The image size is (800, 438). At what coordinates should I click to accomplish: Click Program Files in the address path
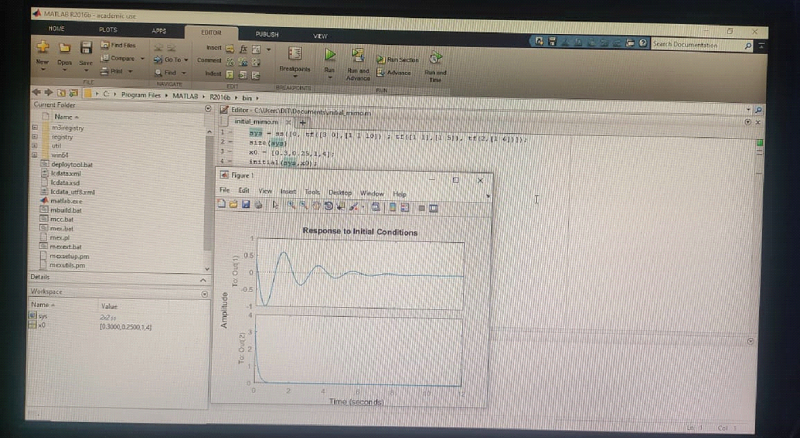click(140, 95)
